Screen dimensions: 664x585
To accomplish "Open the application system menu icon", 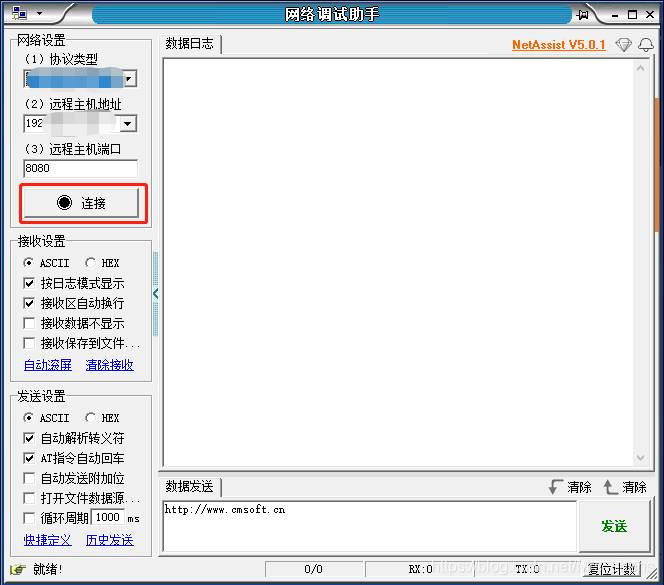I will click(x=19, y=13).
